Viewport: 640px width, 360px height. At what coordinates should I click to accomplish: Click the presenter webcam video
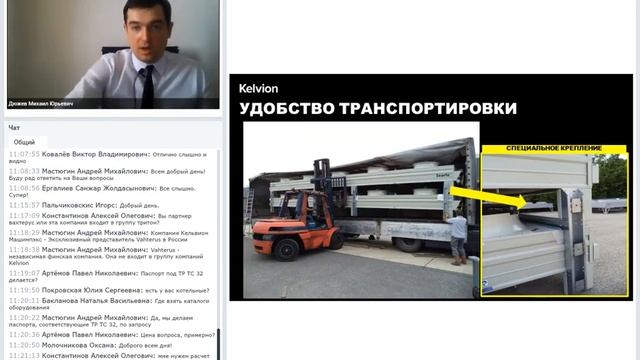click(113, 54)
